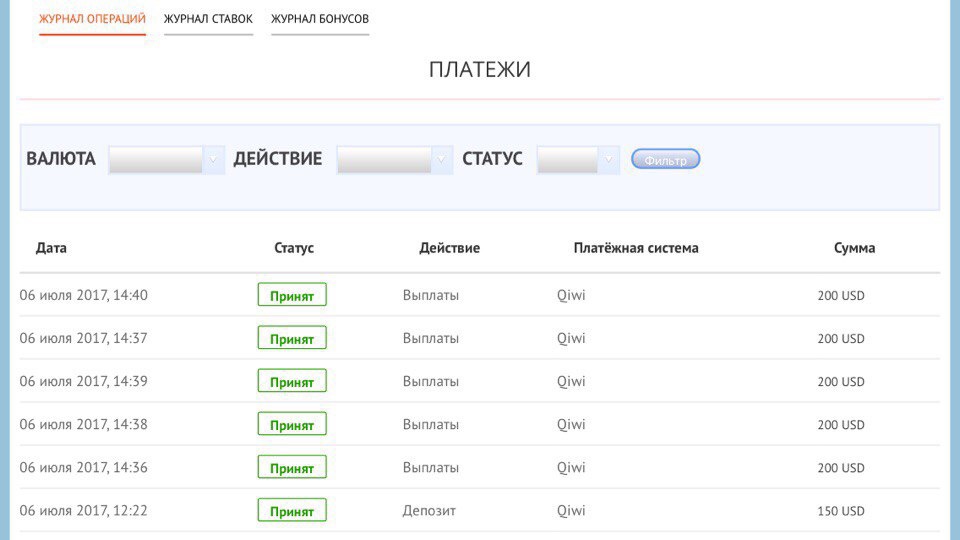Expand the Статус dropdown
Viewport: 960px width, 540px height.
pos(578,160)
